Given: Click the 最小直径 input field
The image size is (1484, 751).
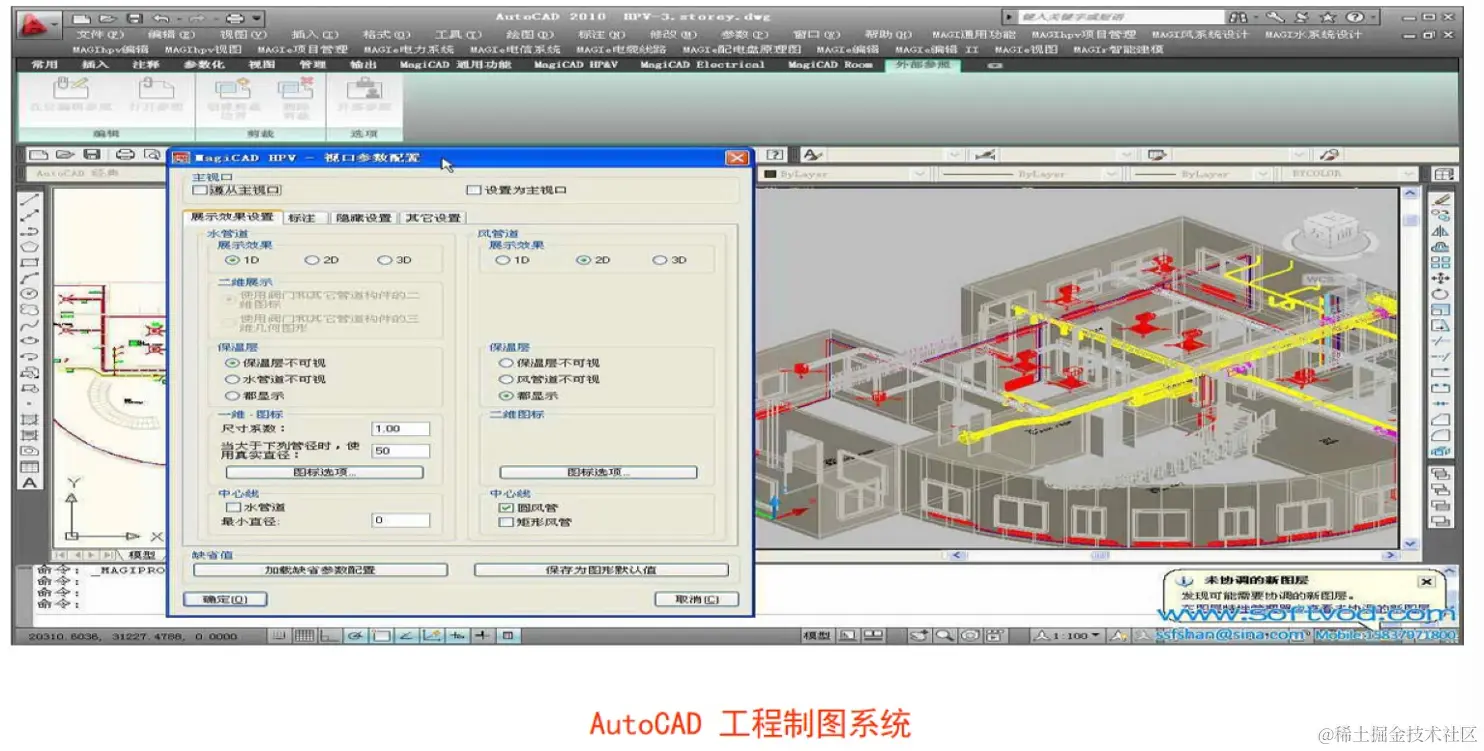Looking at the screenshot, I should coord(401,520).
